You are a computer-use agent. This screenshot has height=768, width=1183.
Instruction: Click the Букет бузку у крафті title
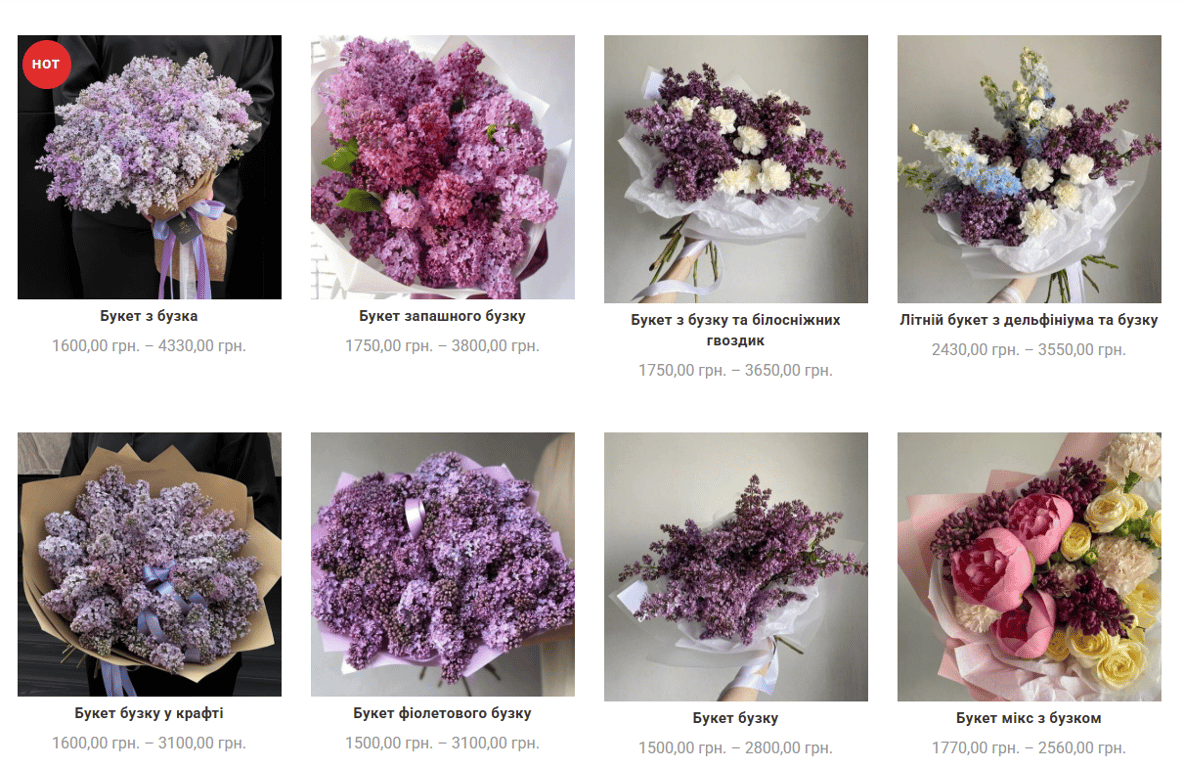149,713
